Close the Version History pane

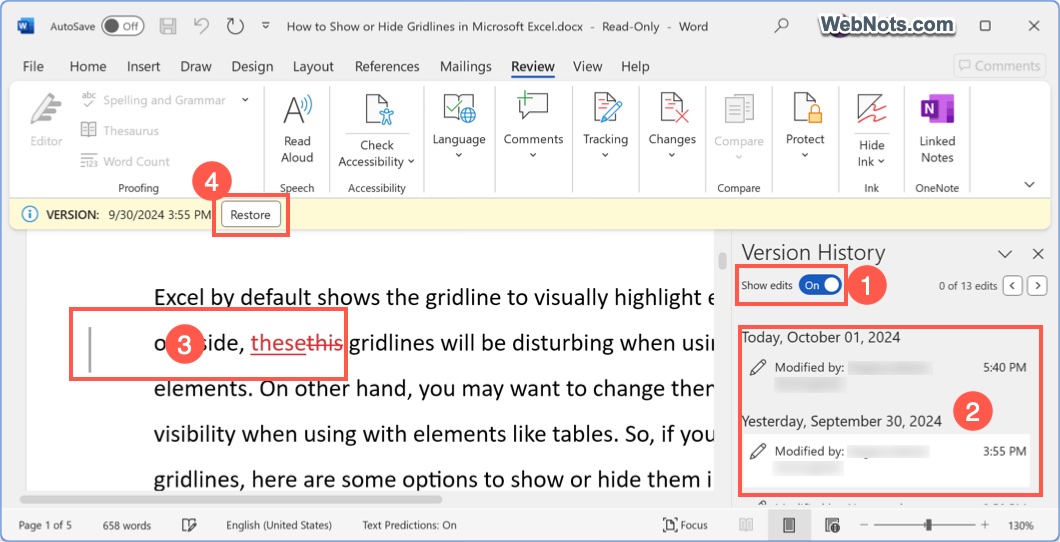point(1038,254)
